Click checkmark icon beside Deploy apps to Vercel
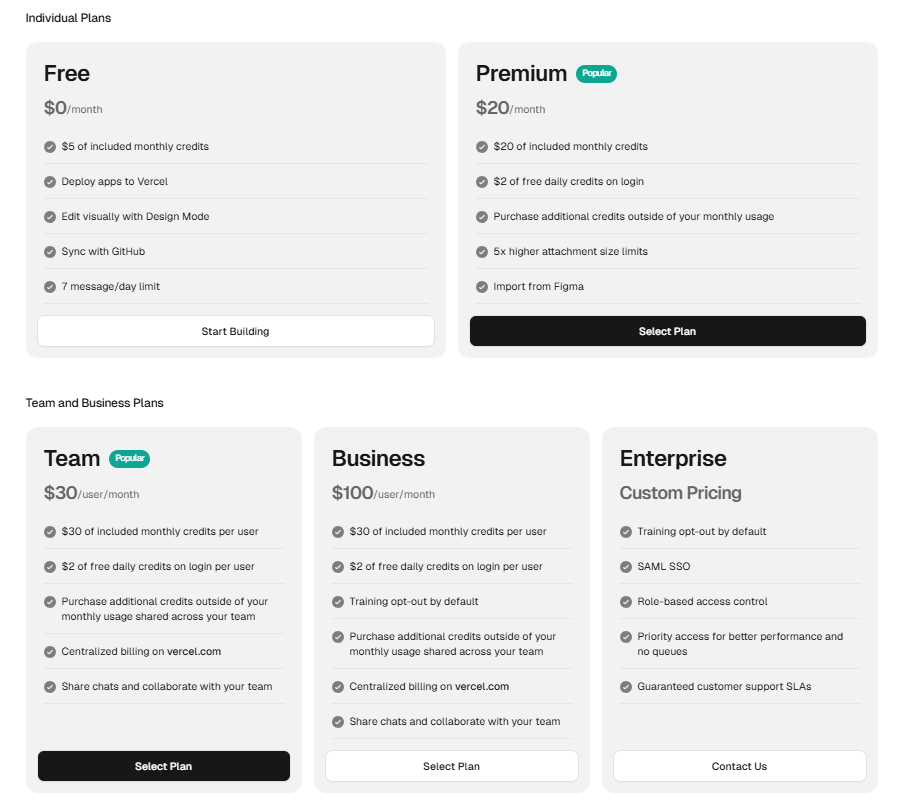Image resolution: width=904 pixels, height=812 pixels. [50, 181]
